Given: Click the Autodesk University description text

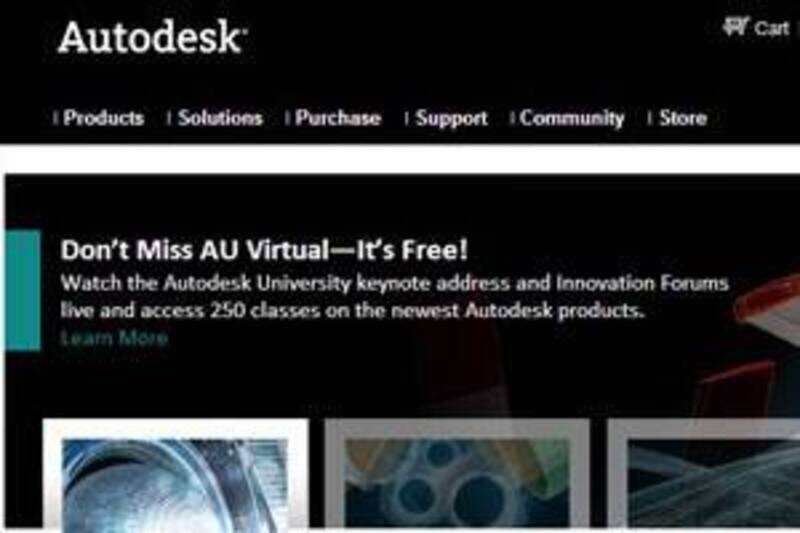Looking at the screenshot, I should [394, 296].
